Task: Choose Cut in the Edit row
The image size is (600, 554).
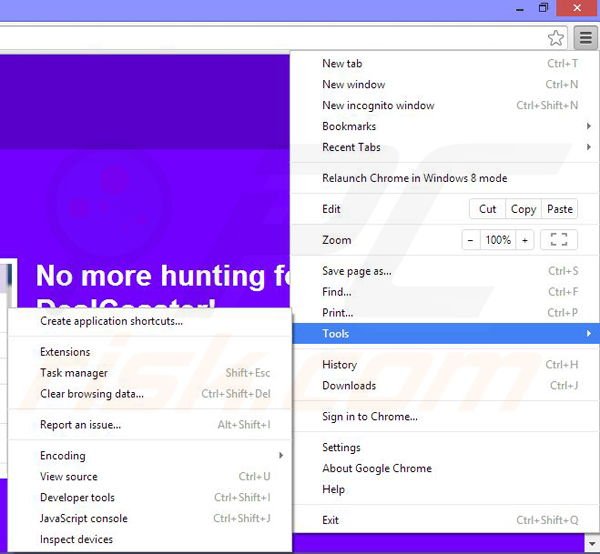Action: pos(488,209)
